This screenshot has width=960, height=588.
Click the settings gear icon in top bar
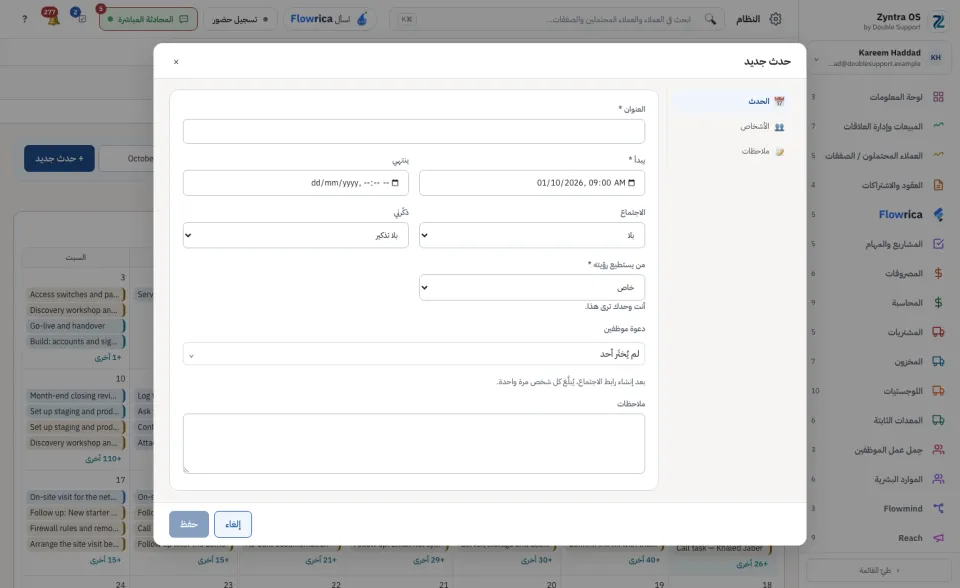(x=775, y=19)
